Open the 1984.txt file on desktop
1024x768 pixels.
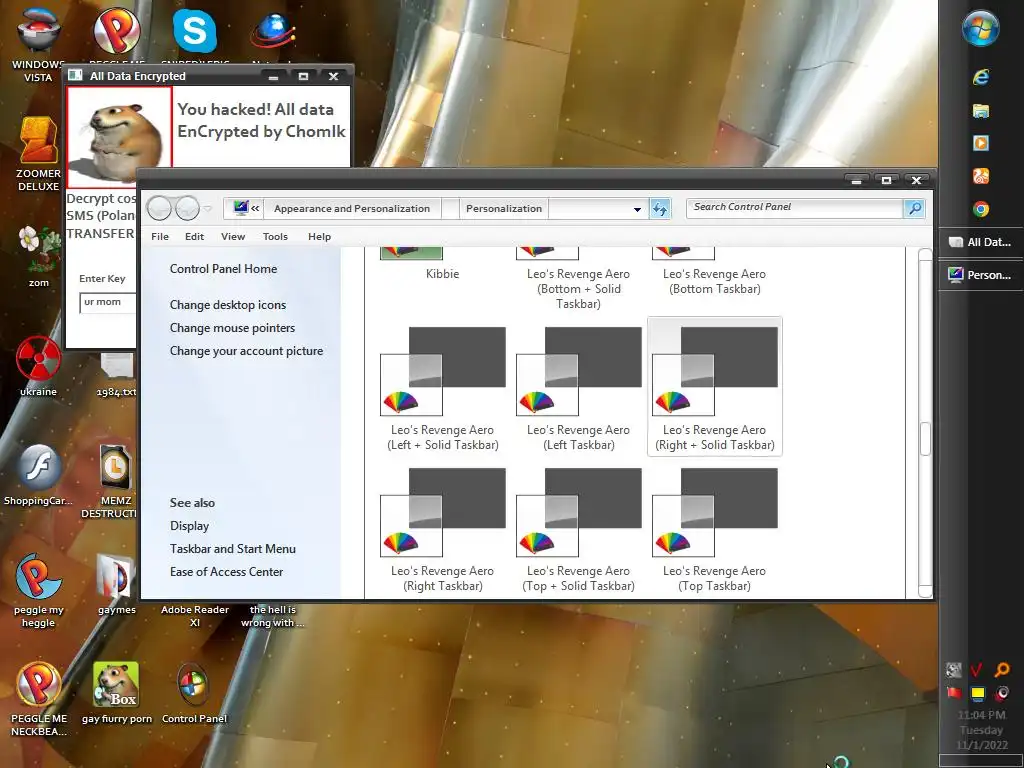pyautogui.click(x=116, y=375)
